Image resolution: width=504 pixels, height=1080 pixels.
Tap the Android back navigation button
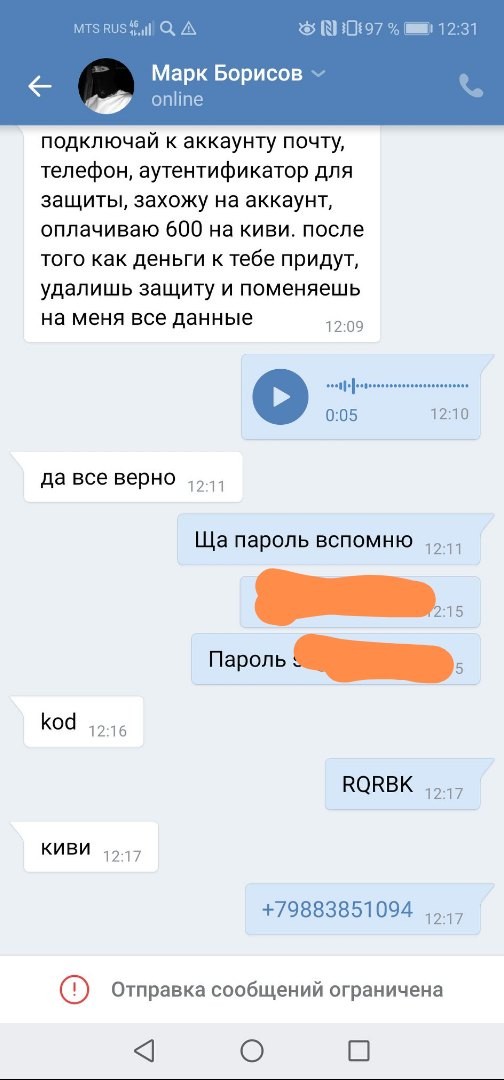(144, 1050)
